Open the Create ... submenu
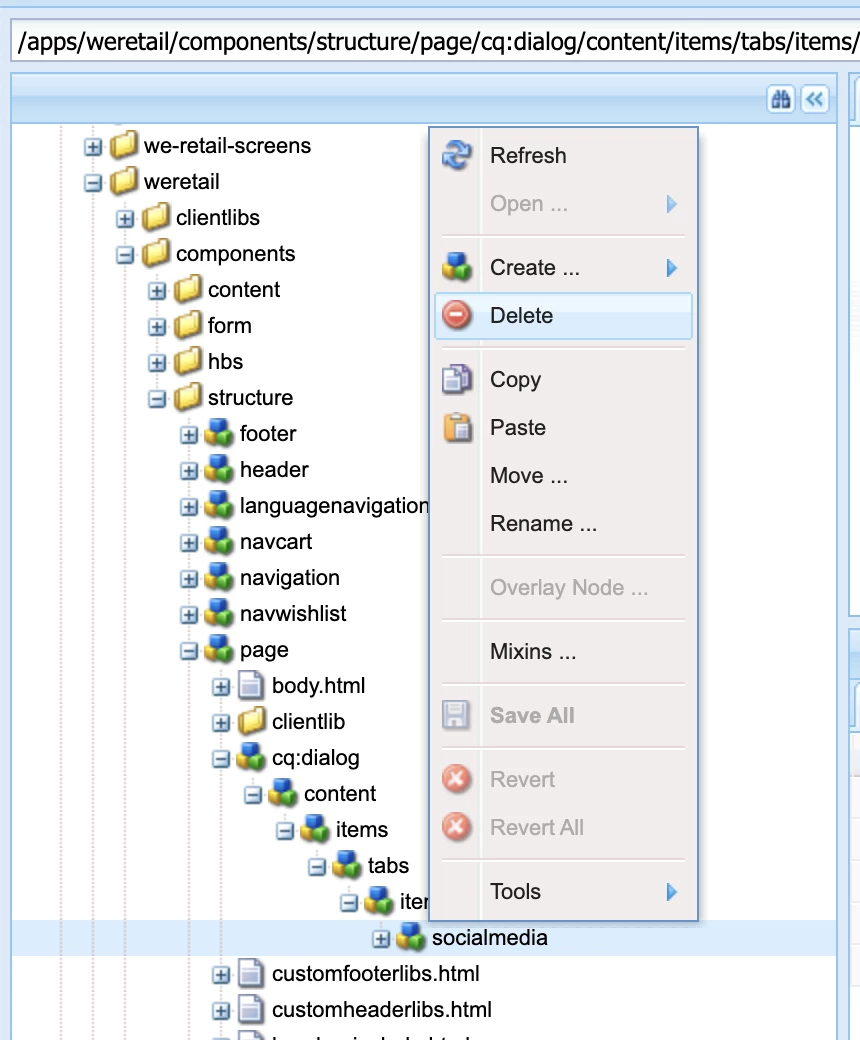This screenshot has height=1040, width=860. pos(563,267)
